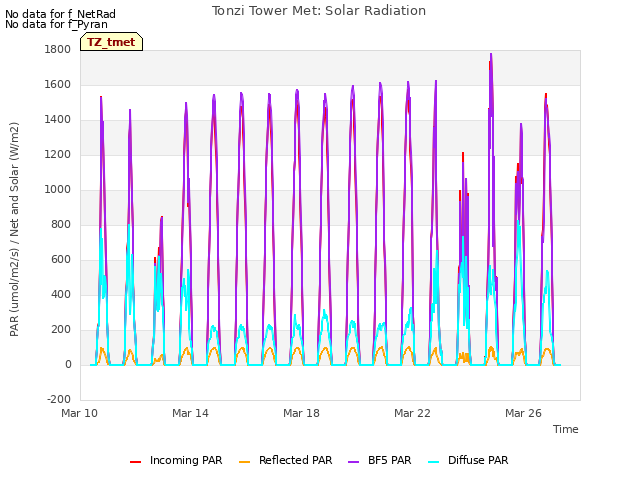Toggle Reflected PAR legend entry
Screen dimensions: 640x480
coord(285,460)
